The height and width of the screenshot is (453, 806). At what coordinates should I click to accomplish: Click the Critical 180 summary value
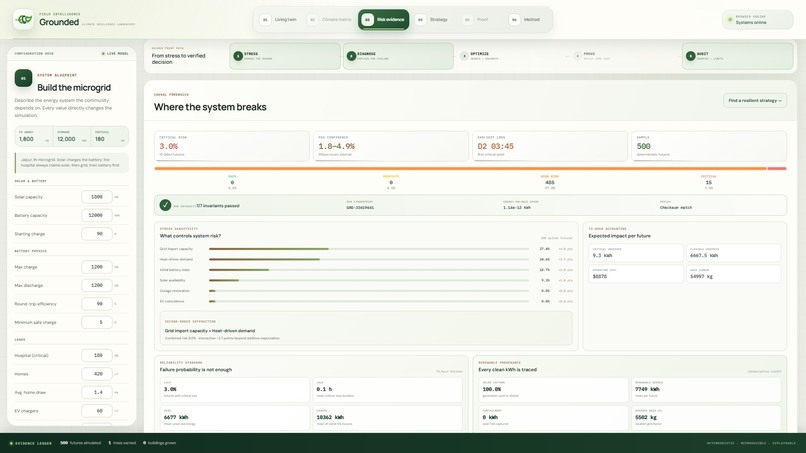point(109,137)
